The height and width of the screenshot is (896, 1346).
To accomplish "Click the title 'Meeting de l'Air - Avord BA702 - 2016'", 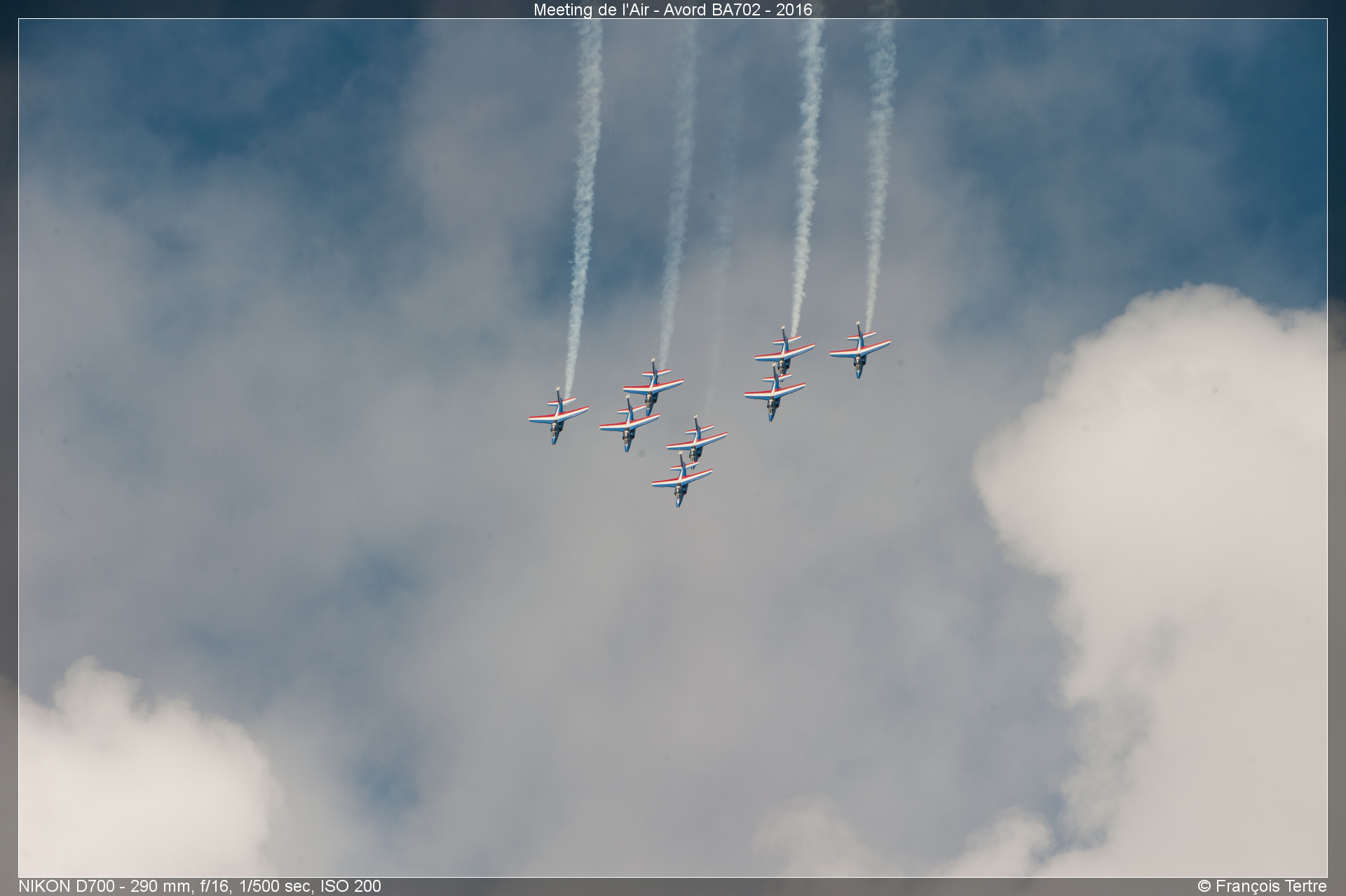I will click(x=673, y=10).
